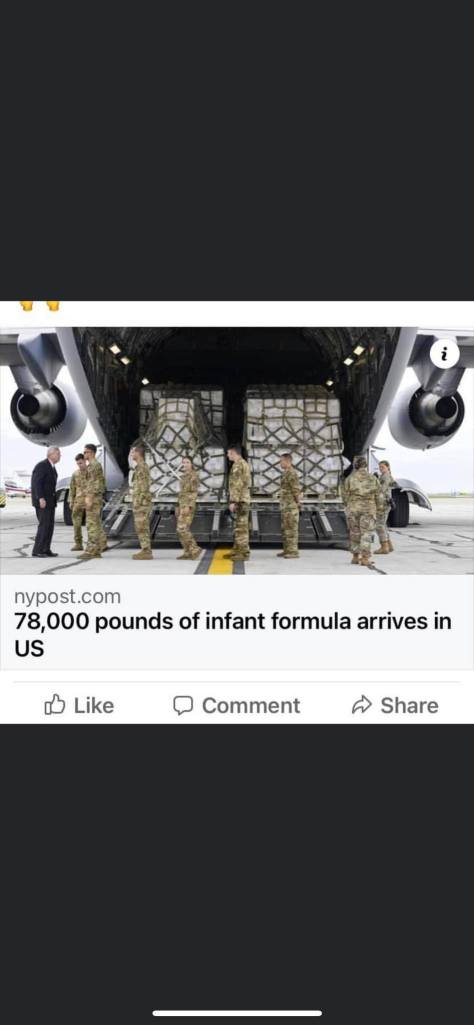Image resolution: width=474 pixels, height=1025 pixels.
Task: Tap the "Comment" text label
Action: 251,705
